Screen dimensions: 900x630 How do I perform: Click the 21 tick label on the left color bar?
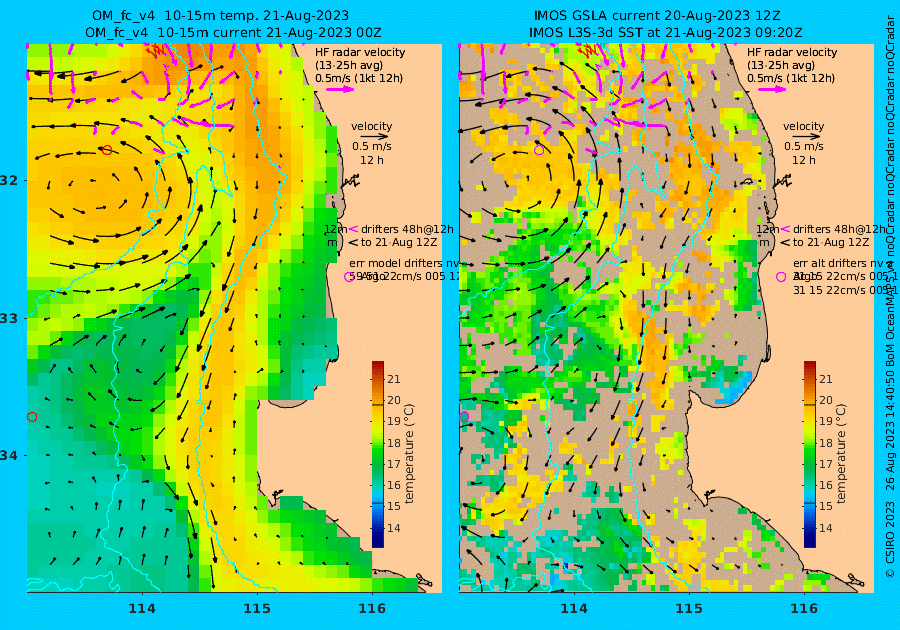coord(394,379)
